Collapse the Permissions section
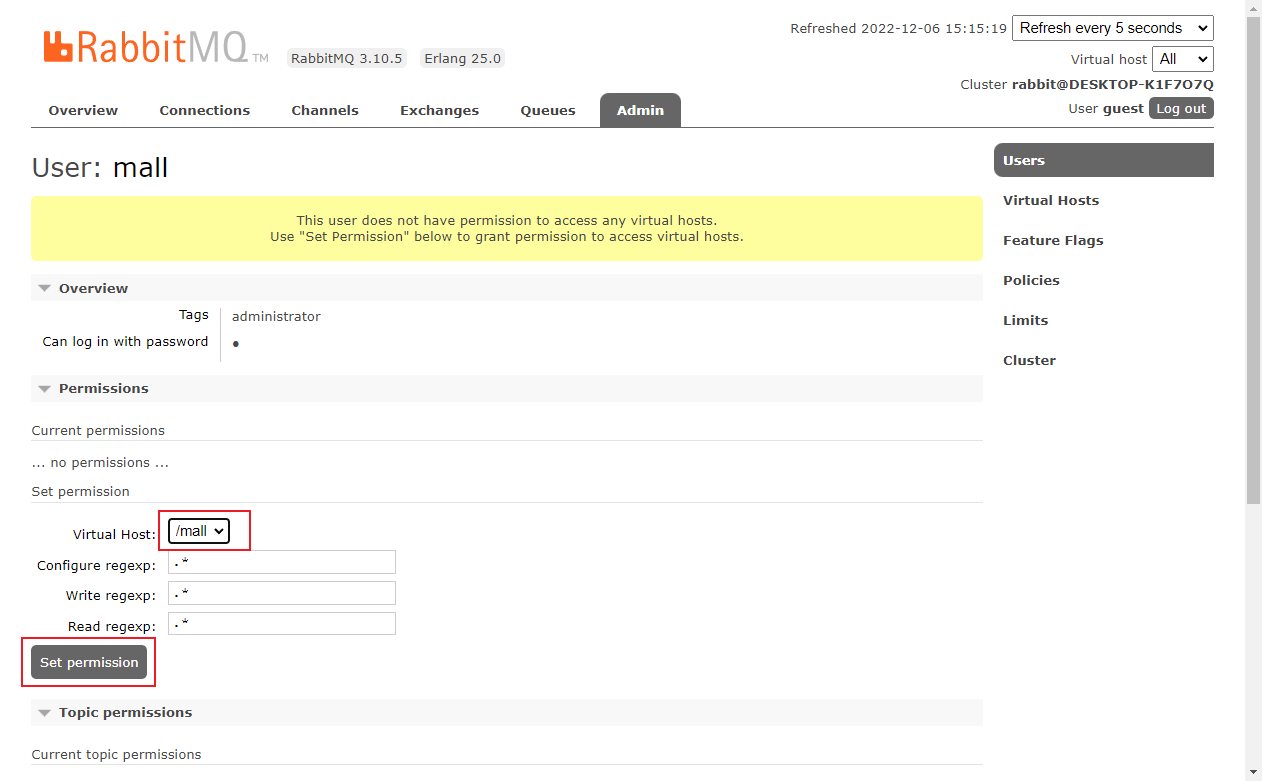Image resolution: width=1262 pixels, height=781 pixels. [507, 388]
